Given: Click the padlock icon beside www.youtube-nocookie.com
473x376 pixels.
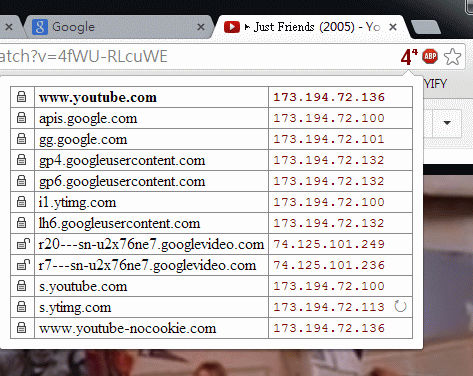Looking at the screenshot, I should click(22, 328).
